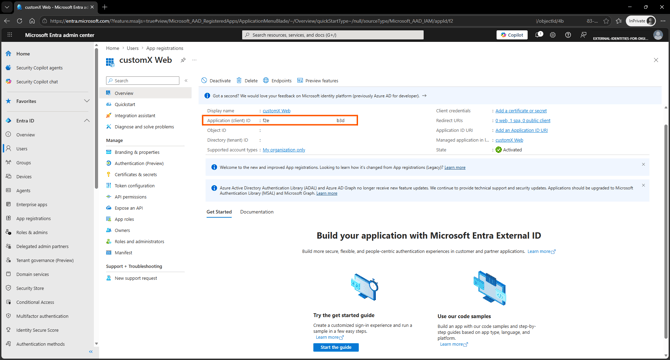Open Copilot from the top bar
The width and height of the screenshot is (670, 360).
click(x=512, y=35)
